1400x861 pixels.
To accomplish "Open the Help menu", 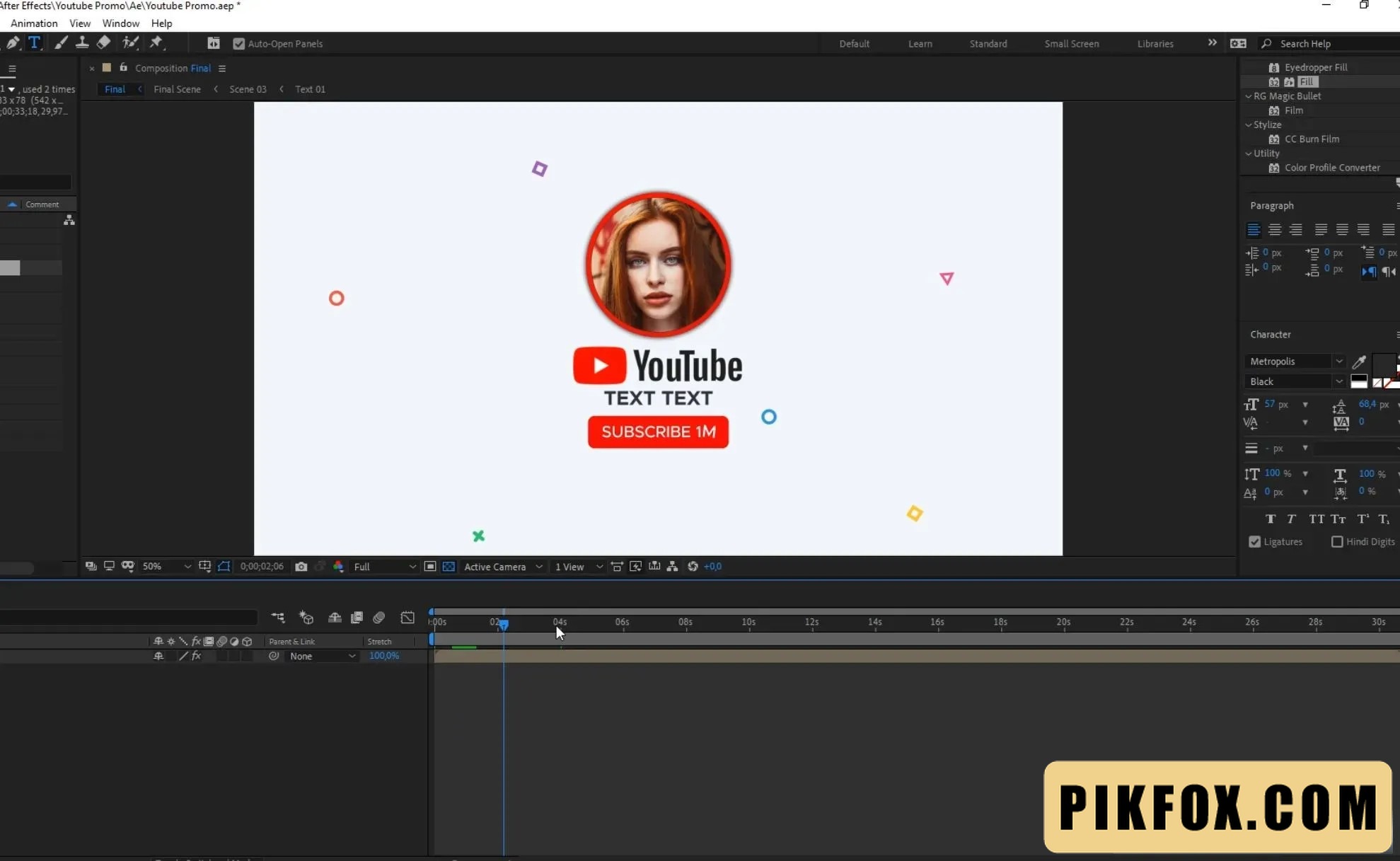I will [x=162, y=23].
